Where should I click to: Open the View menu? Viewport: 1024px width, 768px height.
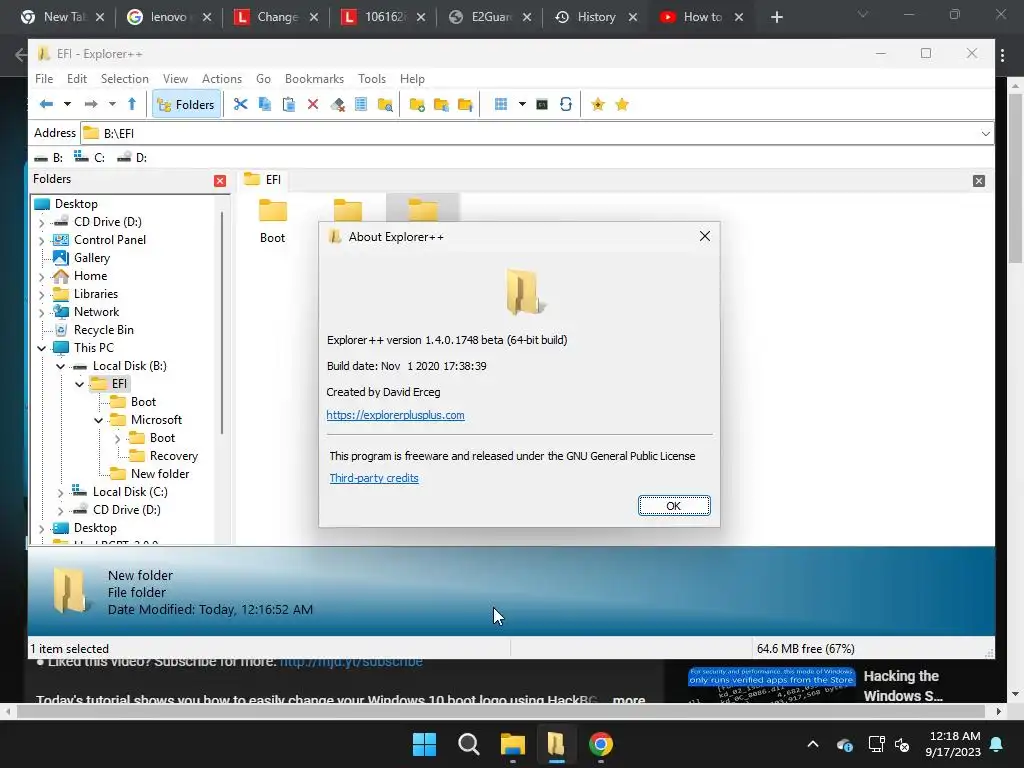(175, 78)
